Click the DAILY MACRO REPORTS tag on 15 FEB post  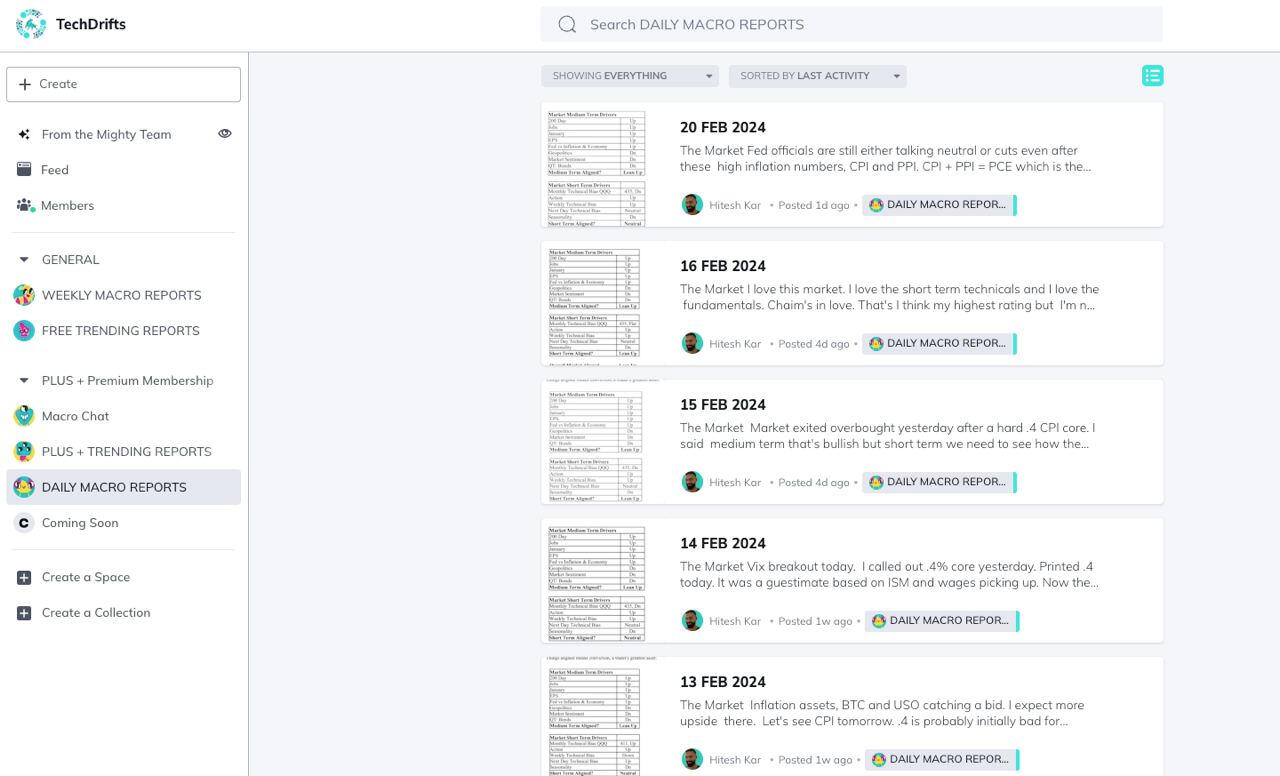coord(940,482)
